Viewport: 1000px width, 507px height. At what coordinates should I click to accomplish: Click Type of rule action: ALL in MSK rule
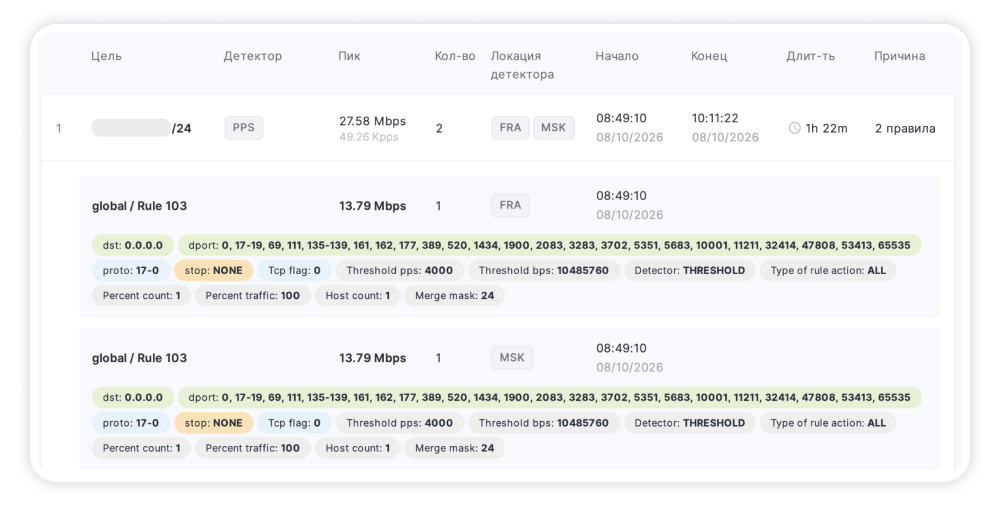[828, 423]
